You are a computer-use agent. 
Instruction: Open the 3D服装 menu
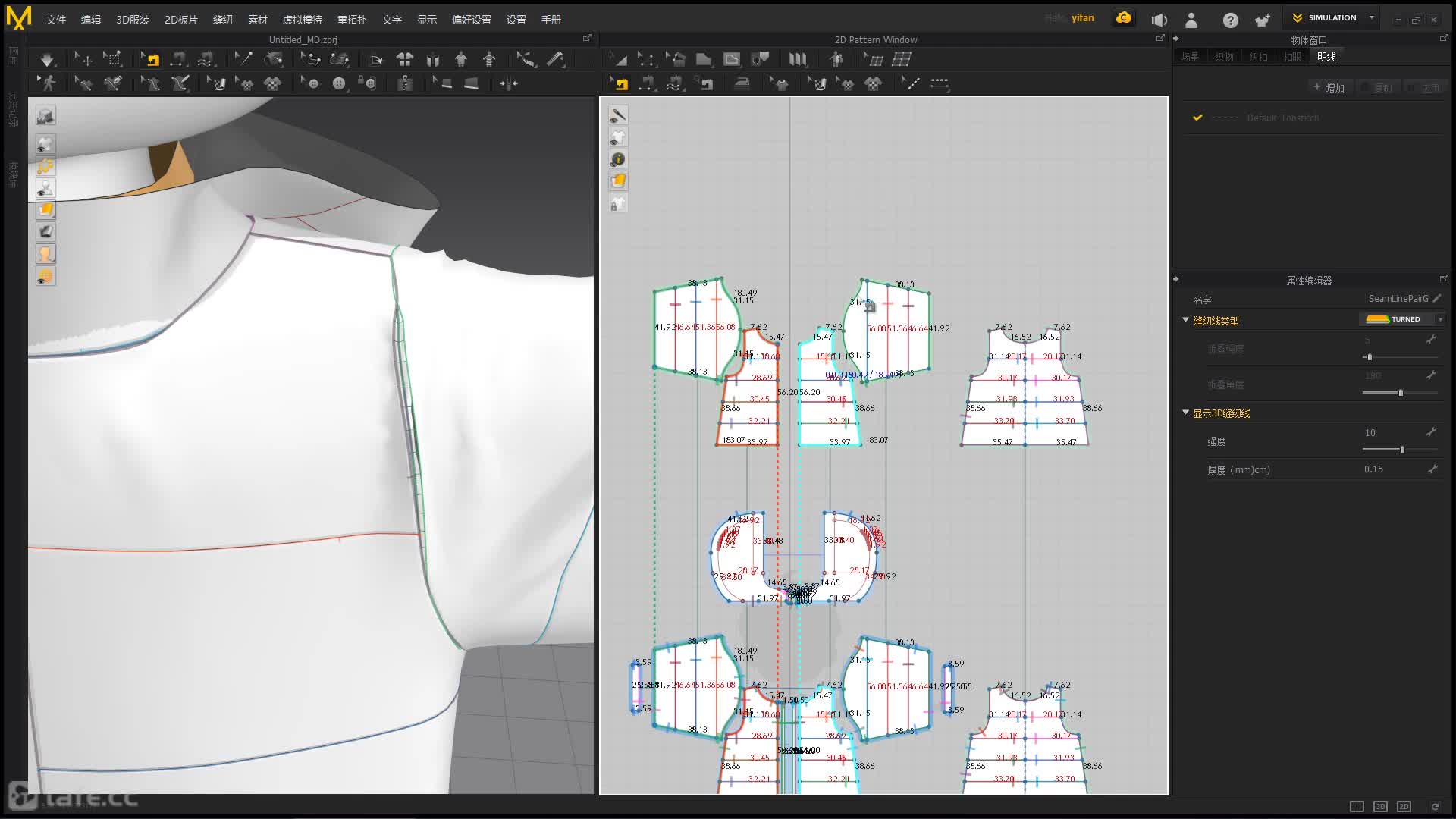coord(133,20)
